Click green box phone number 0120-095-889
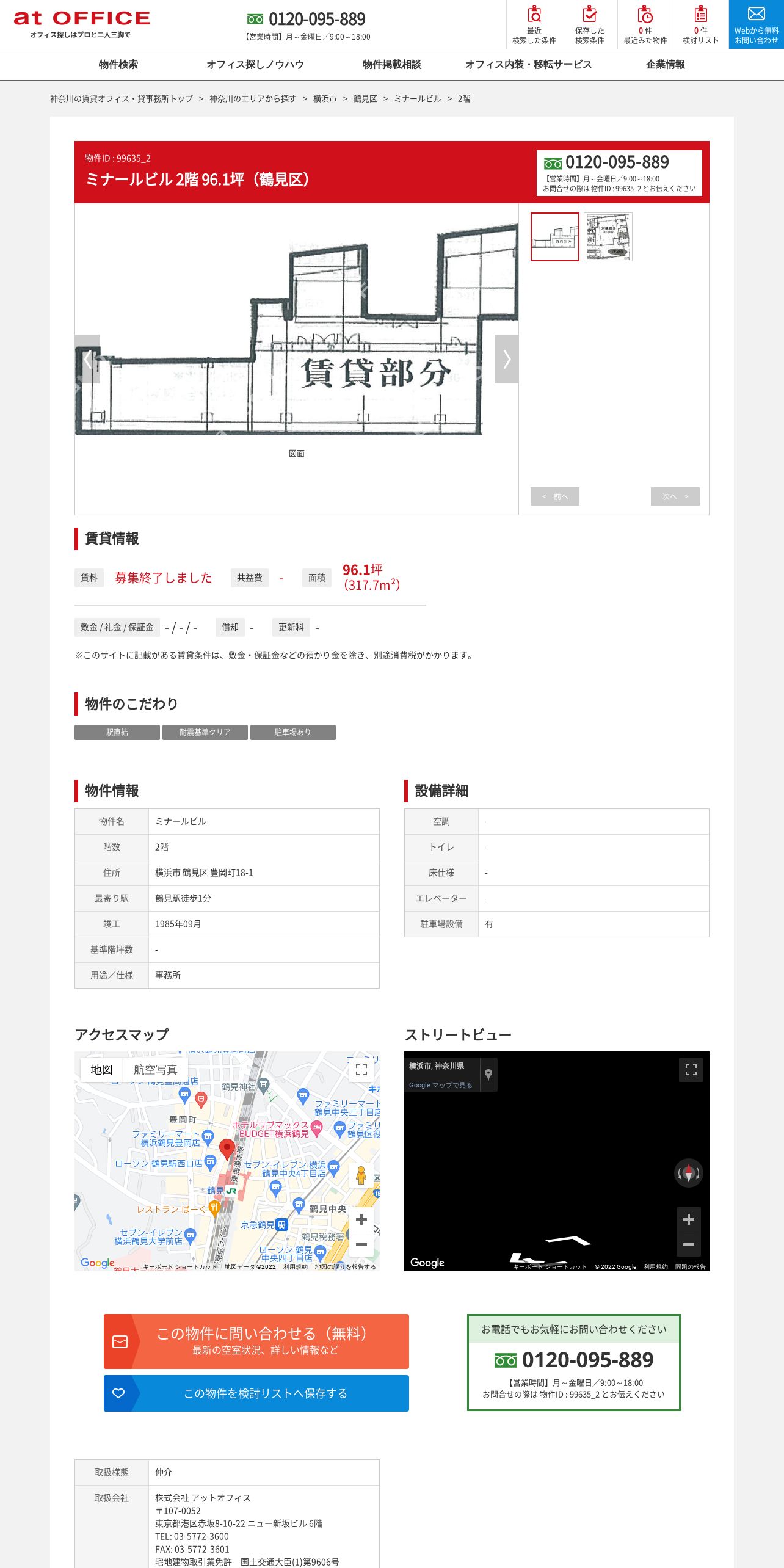 (587, 1360)
